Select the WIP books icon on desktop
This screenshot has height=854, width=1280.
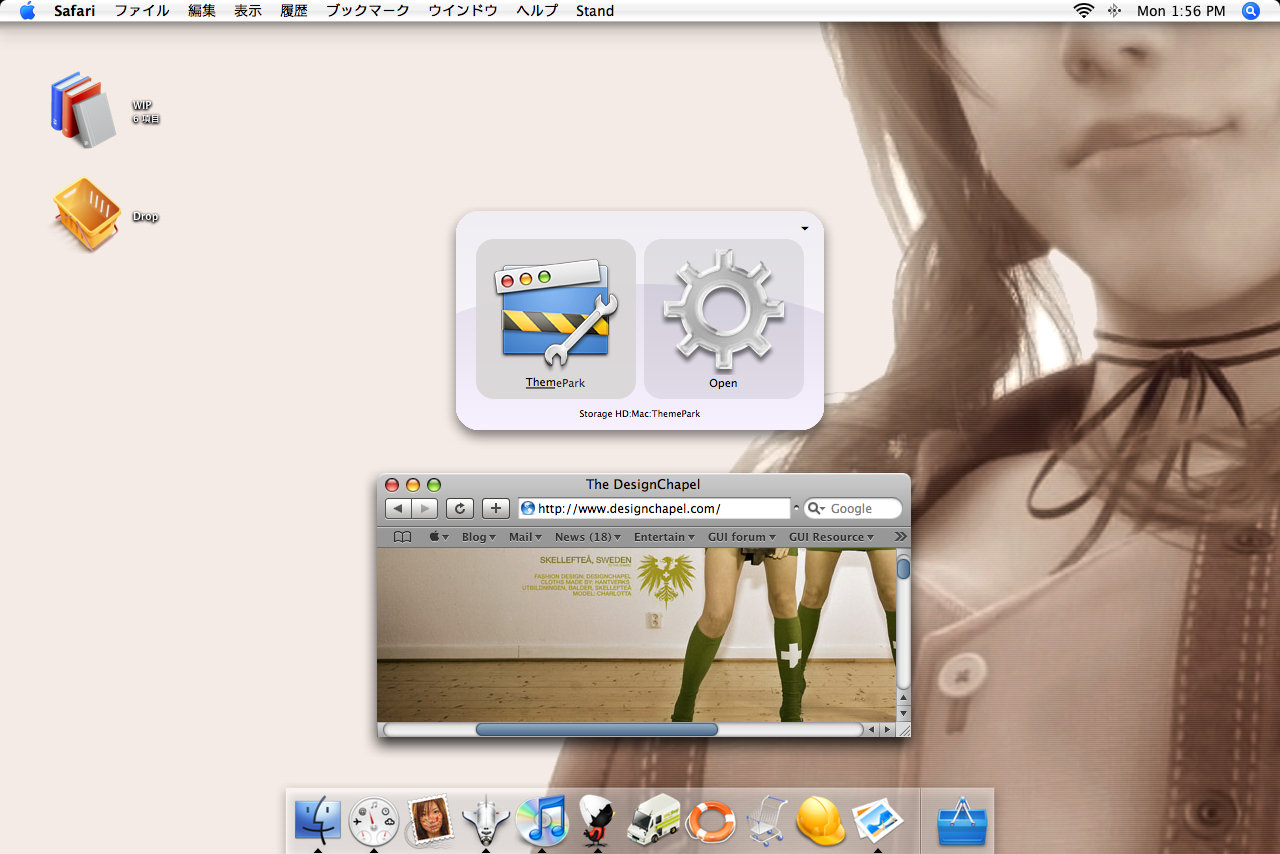click(84, 109)
